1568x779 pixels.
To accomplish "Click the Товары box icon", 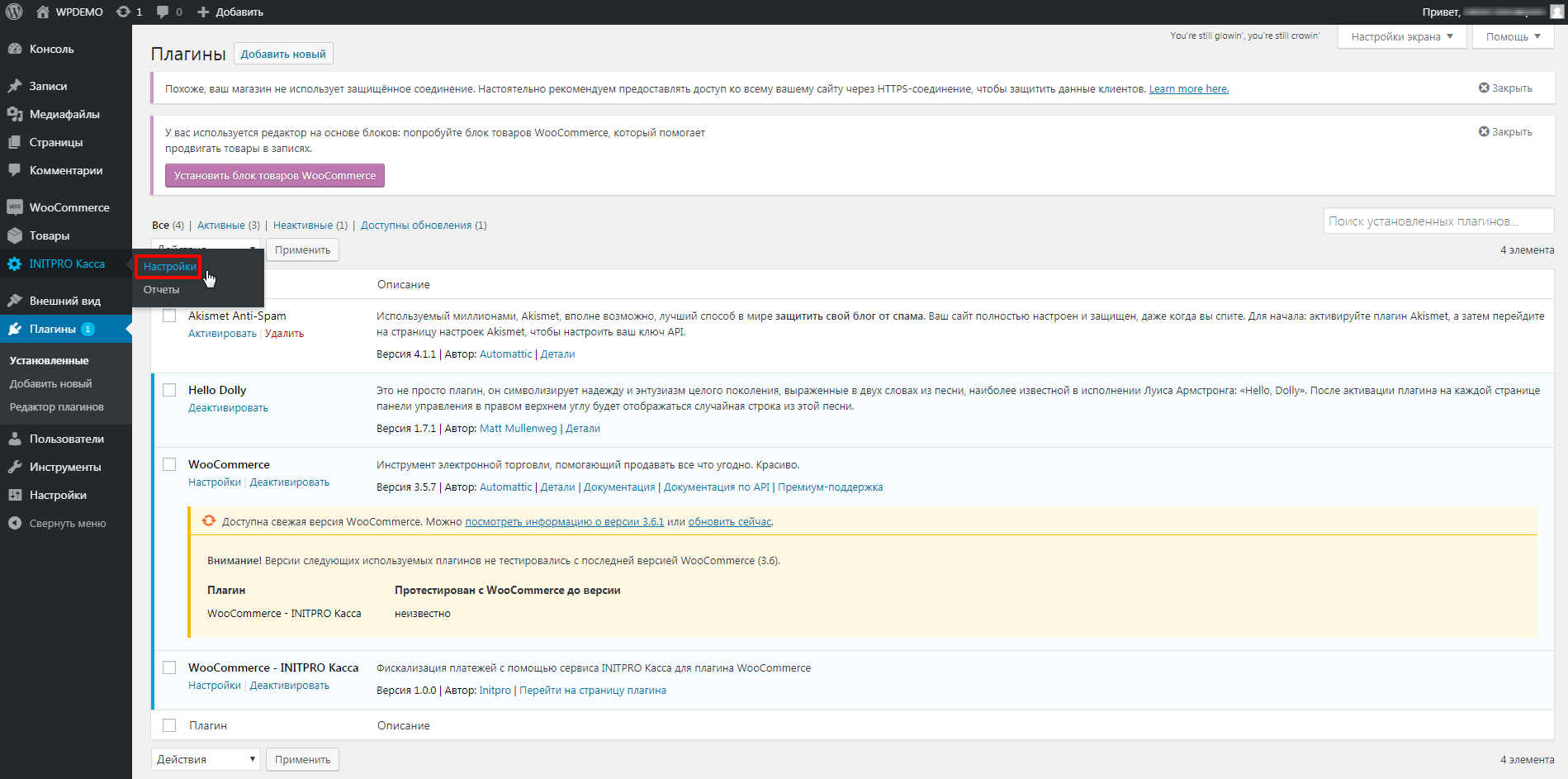I will (x=15, y=235).
